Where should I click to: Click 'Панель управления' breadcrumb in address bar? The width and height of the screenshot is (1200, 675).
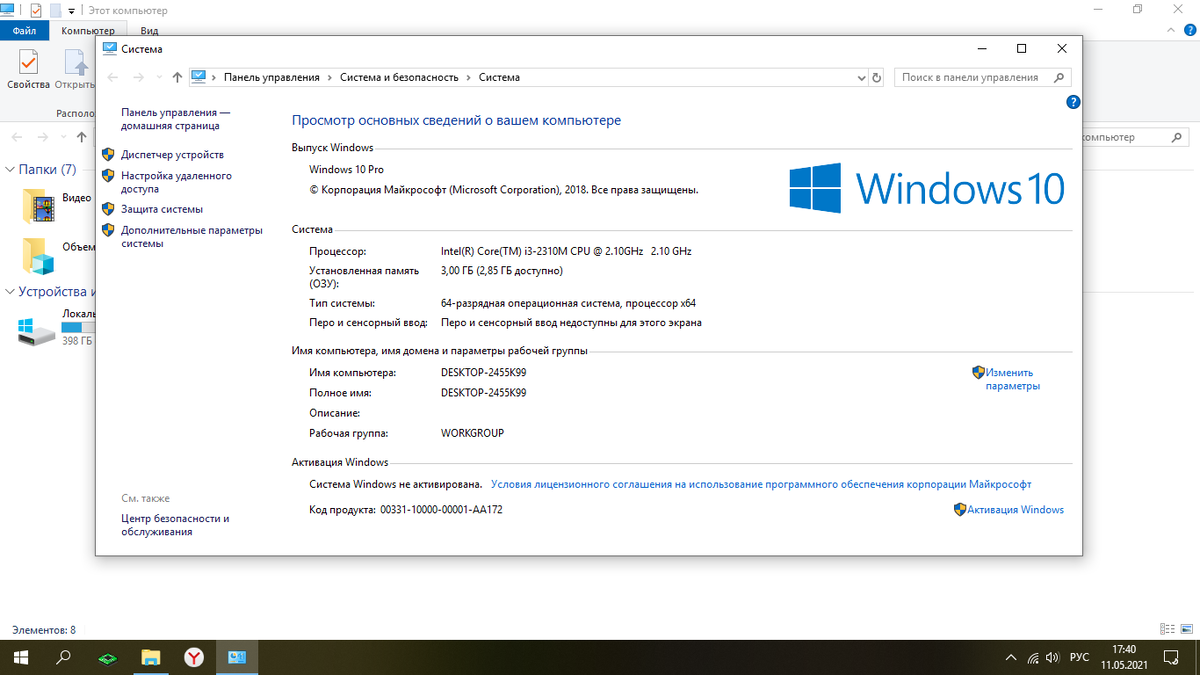pos(272,77)
